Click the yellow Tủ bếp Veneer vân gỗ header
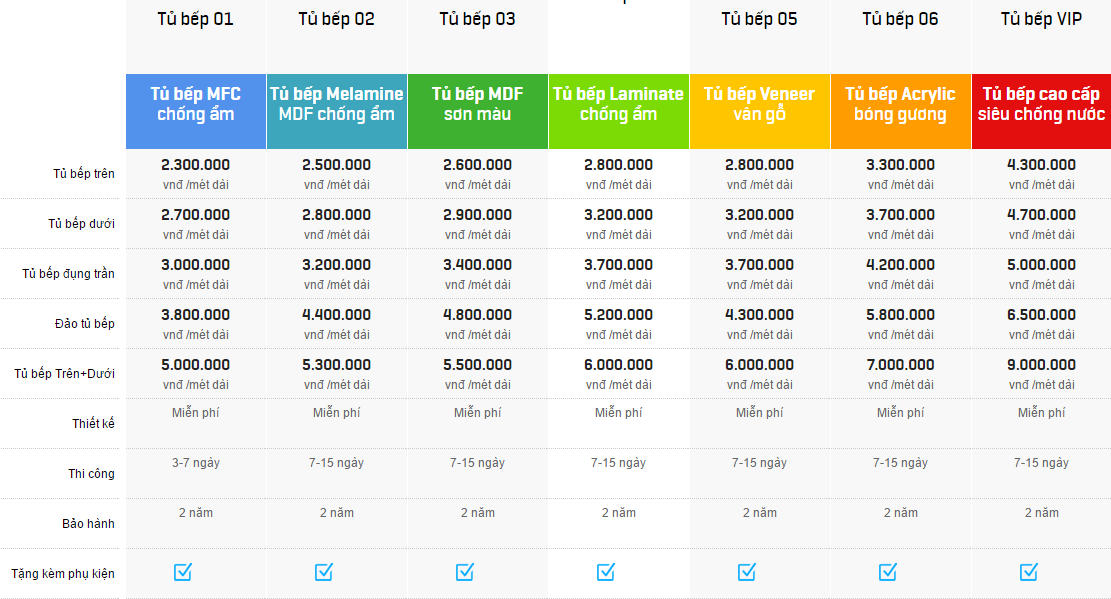1111x599 pixels. pyautogui.click(x=760, y=111)
